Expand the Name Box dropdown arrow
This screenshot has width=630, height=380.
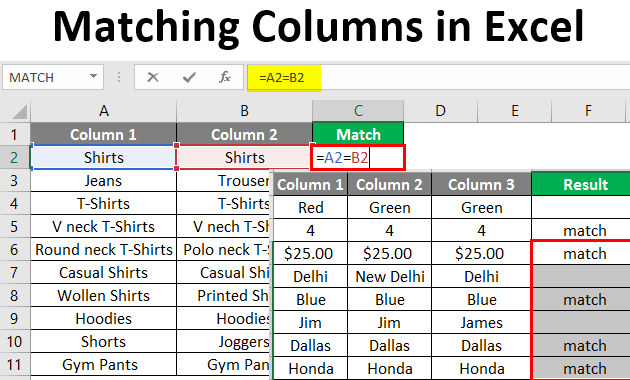[93, 76]
